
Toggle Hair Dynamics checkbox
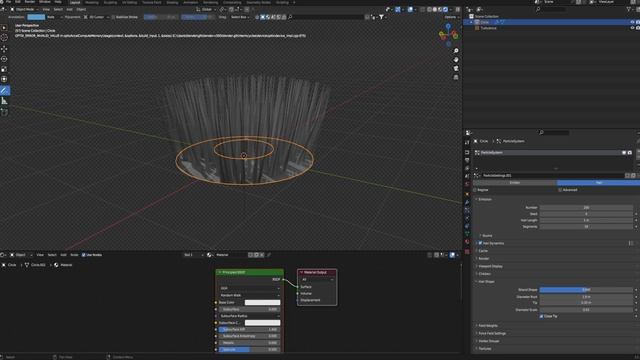480,243
